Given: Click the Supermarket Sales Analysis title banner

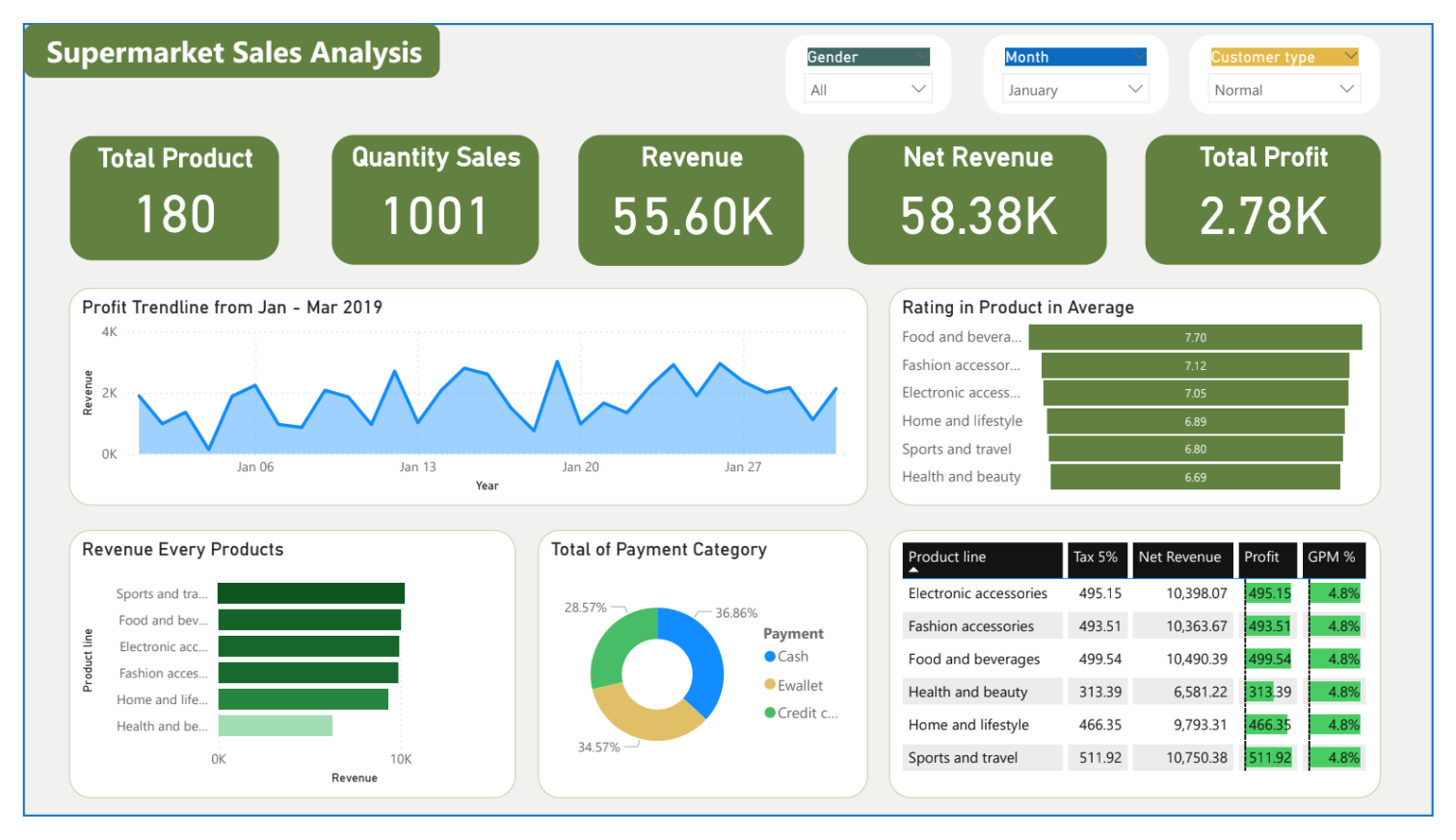Looking at the screenshot, I should point(233,52).
